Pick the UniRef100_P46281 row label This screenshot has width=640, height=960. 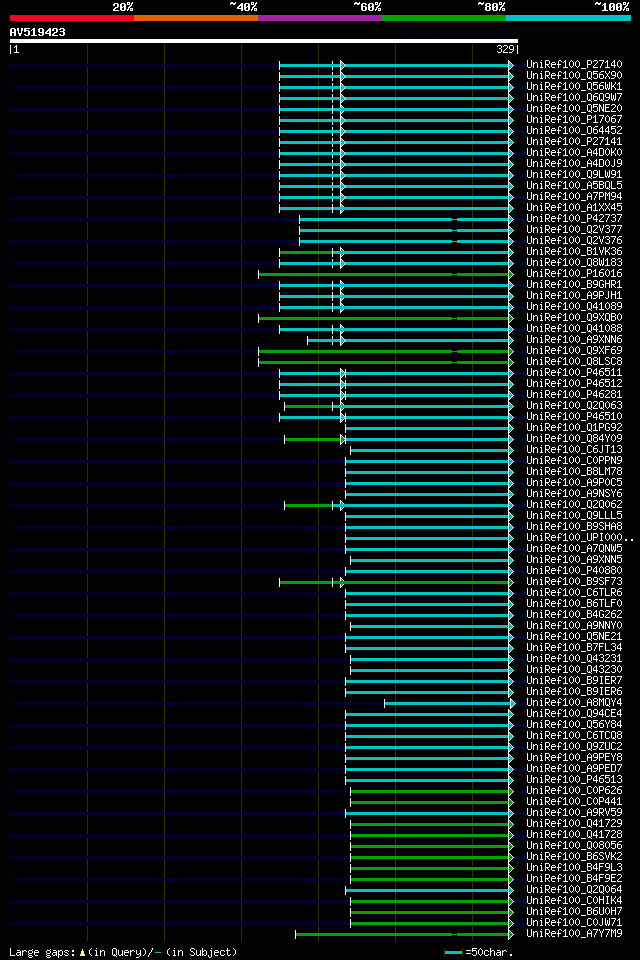coord(574,395)
